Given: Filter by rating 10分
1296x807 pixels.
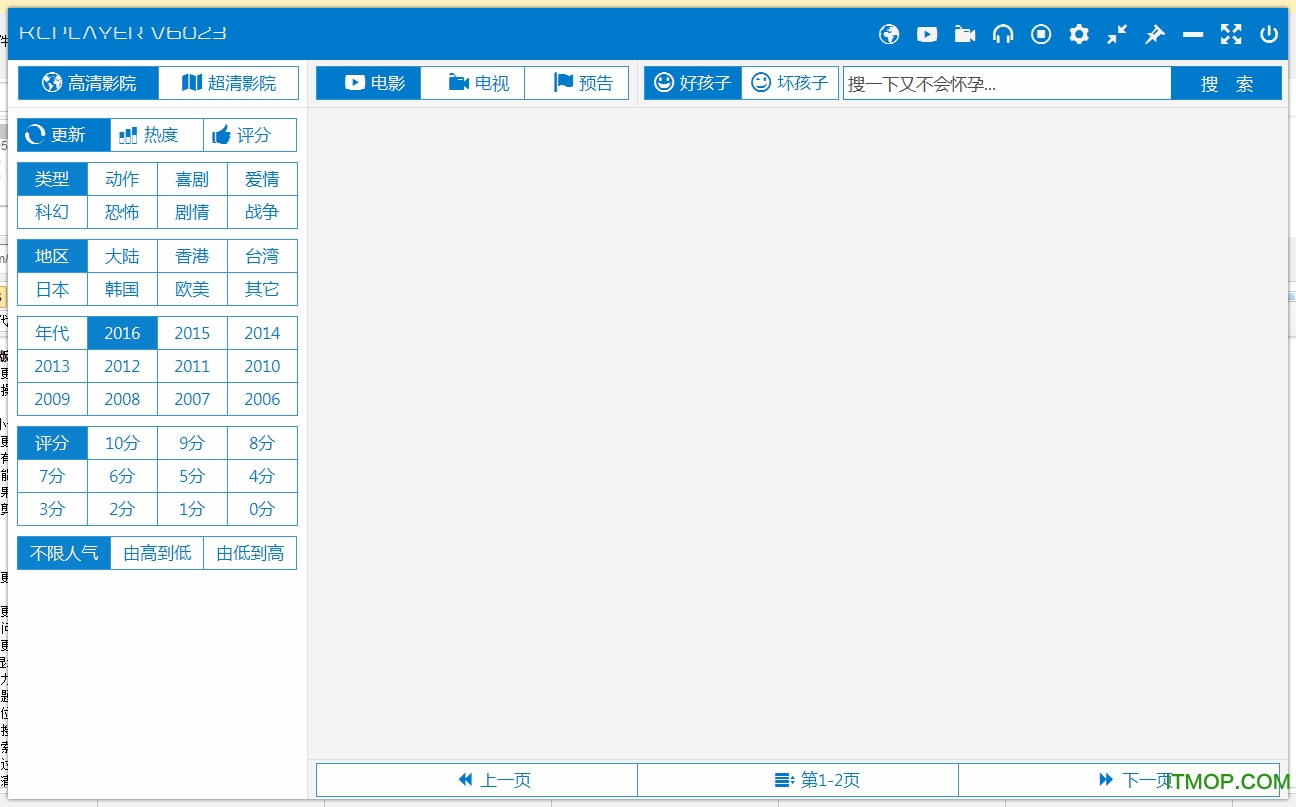Looking at the screenshot, I should coord(122,443).
